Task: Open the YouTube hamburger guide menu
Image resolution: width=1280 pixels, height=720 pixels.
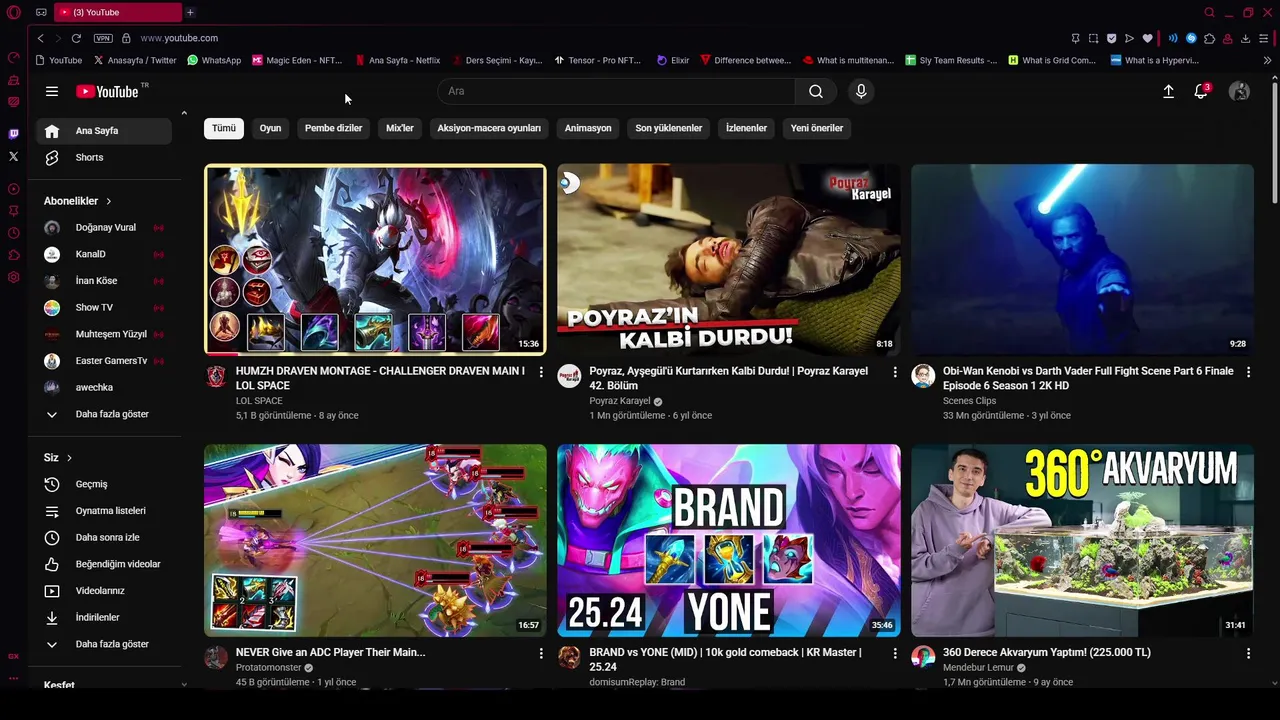Action: 52,91
